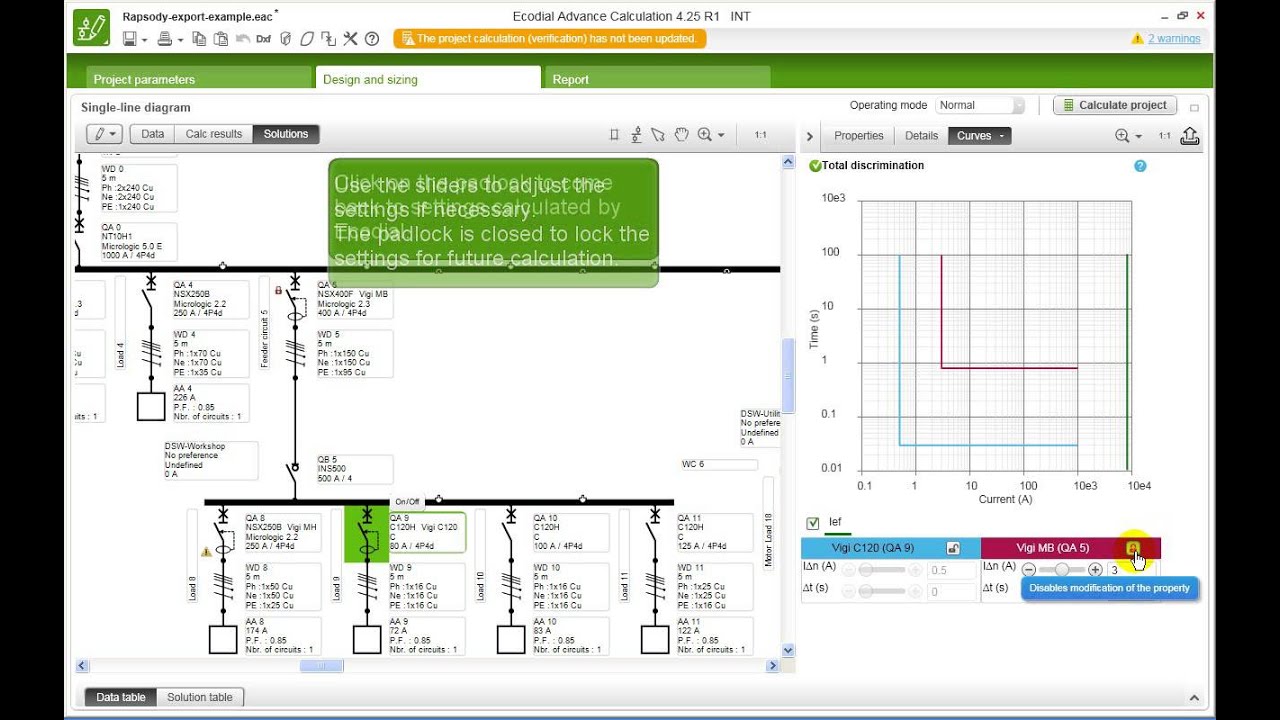Click the Ecodial application logo button

(x=91, y=27)
